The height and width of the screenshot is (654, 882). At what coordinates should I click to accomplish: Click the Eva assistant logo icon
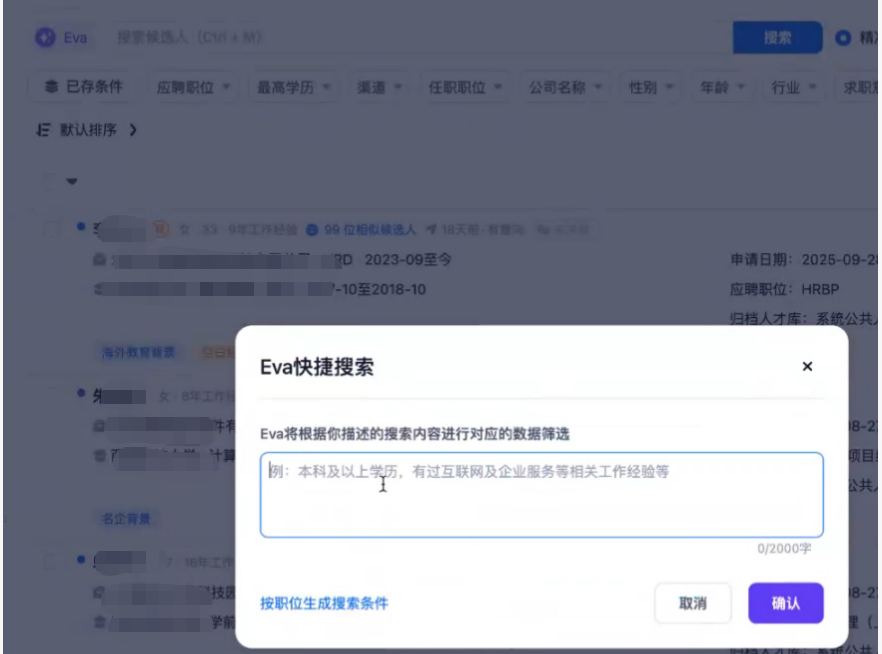click(46, 38)
